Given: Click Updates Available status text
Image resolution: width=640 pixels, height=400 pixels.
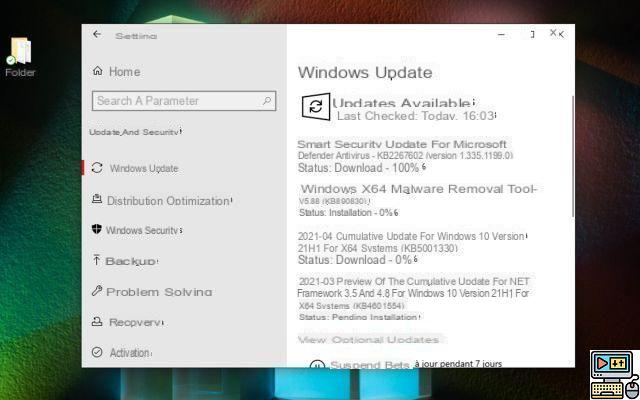Looking at the screenshot, I should [403, 103].
